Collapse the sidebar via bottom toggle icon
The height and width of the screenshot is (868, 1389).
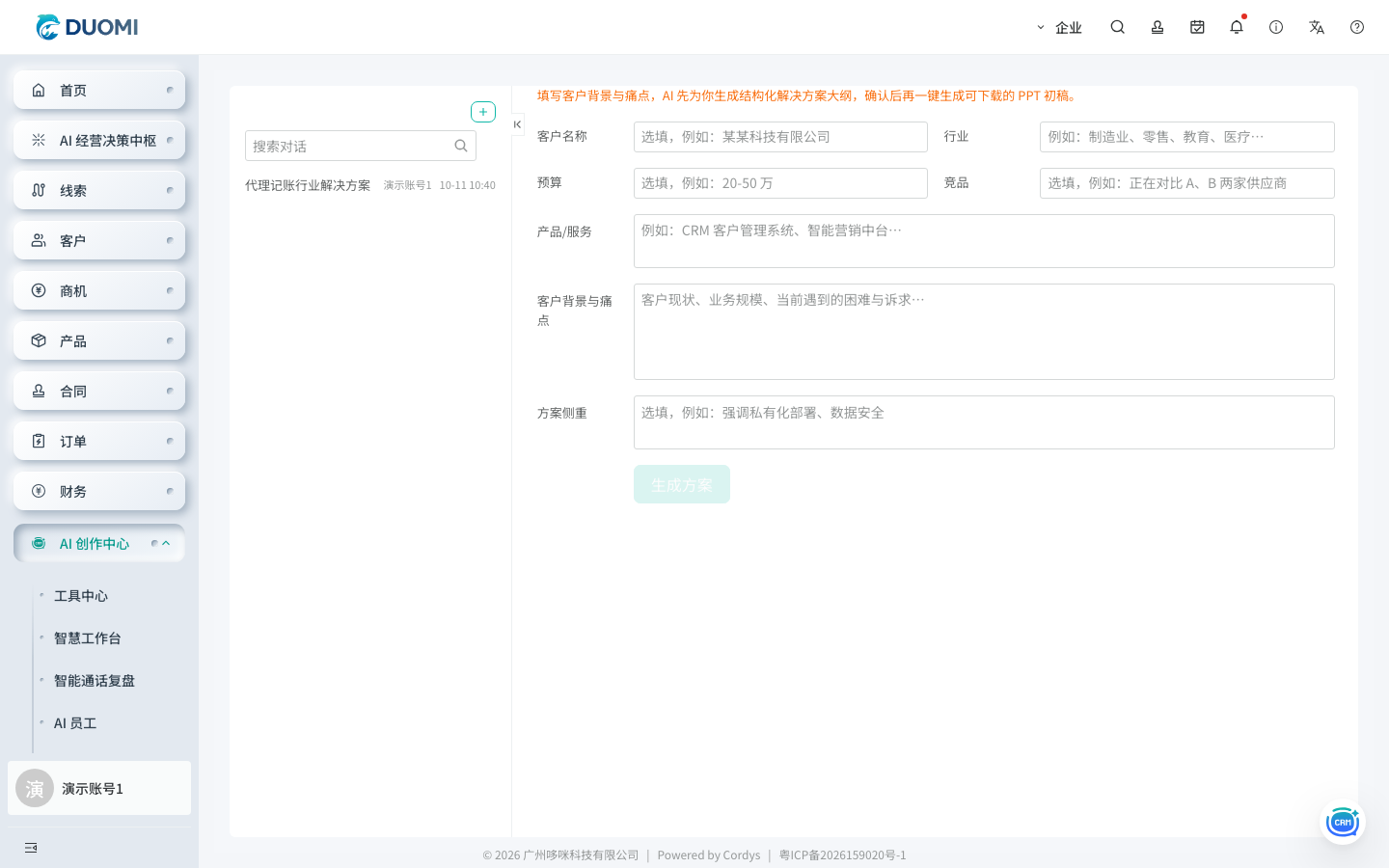pos(31,848)
